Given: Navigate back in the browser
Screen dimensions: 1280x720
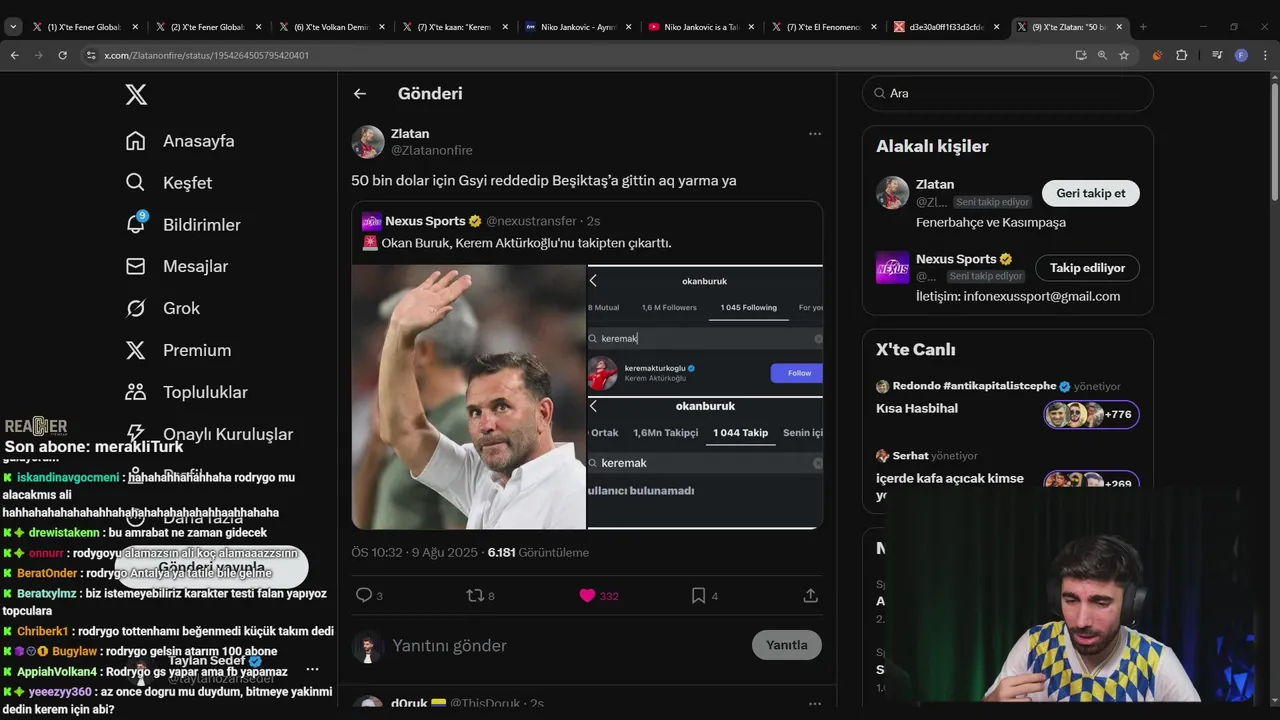Looking at the screenshot, I should (14, 55).
